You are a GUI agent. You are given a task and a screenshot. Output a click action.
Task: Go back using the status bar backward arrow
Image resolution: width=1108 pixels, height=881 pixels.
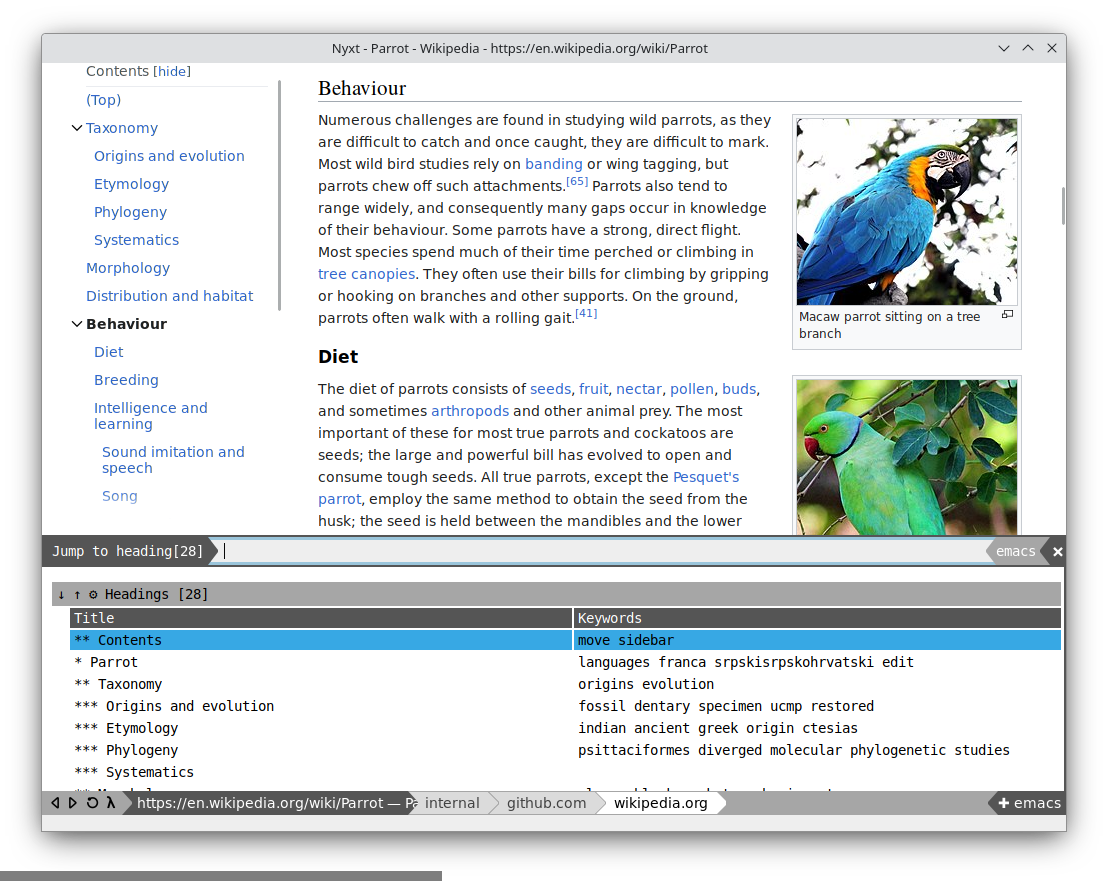[55, 803]
